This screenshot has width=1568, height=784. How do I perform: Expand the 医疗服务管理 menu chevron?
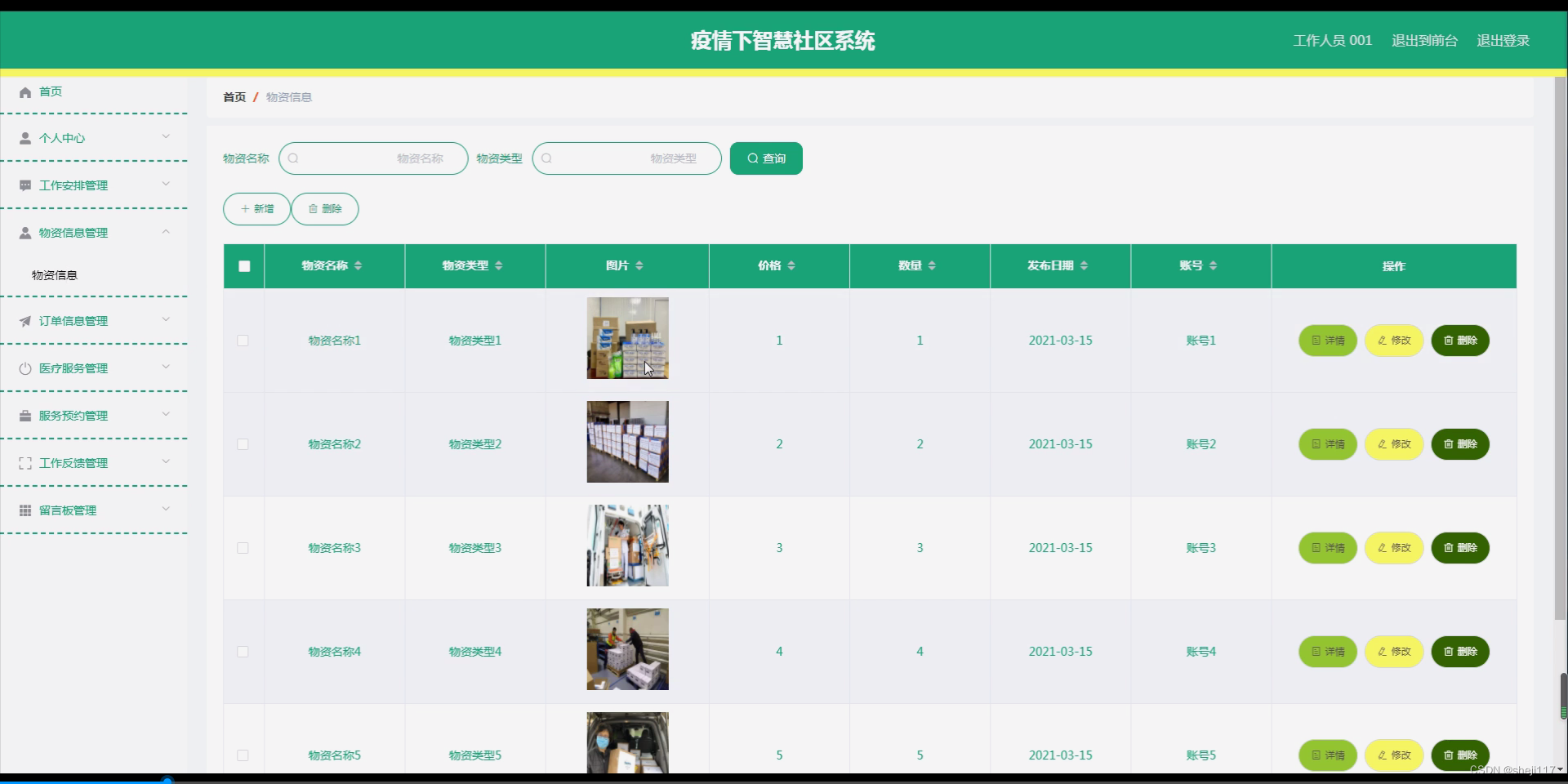click(166, 367)
